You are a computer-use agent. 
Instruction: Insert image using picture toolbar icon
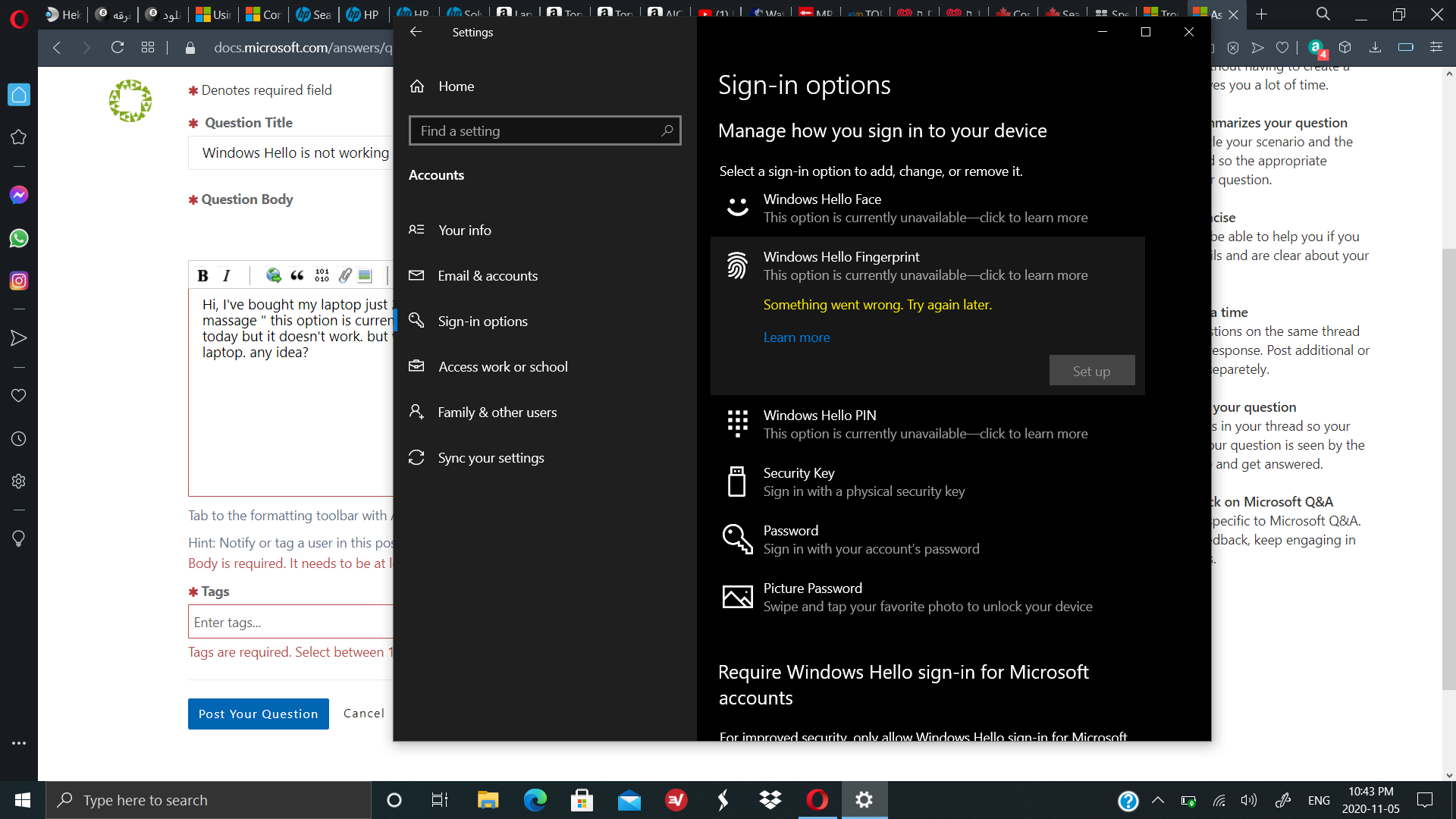pos(365,275)
